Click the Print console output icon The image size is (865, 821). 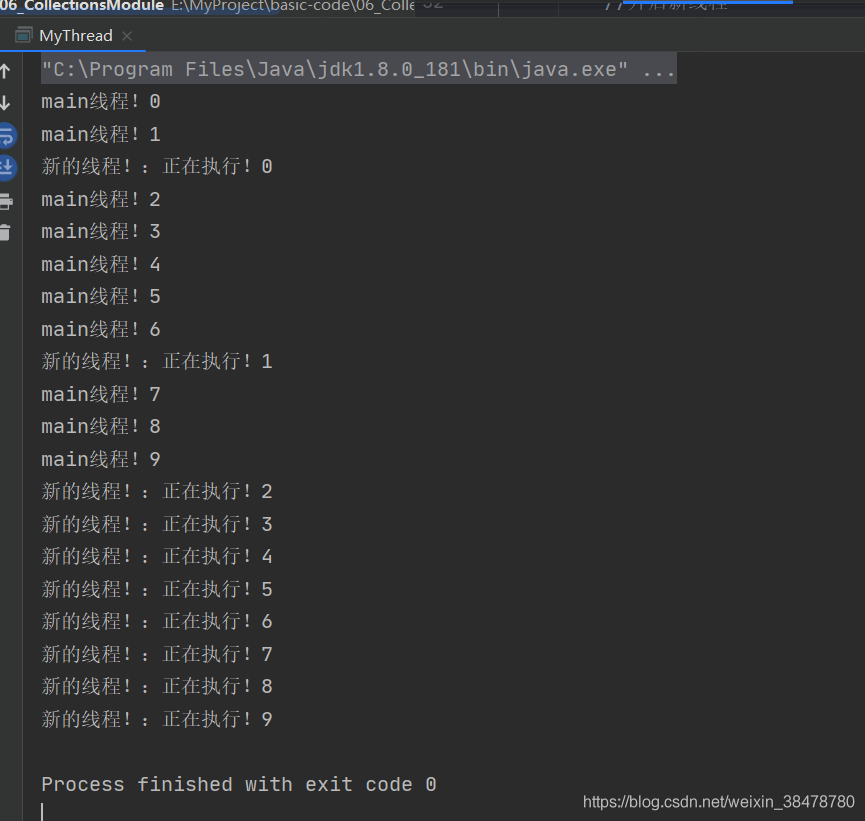(6, 201)
